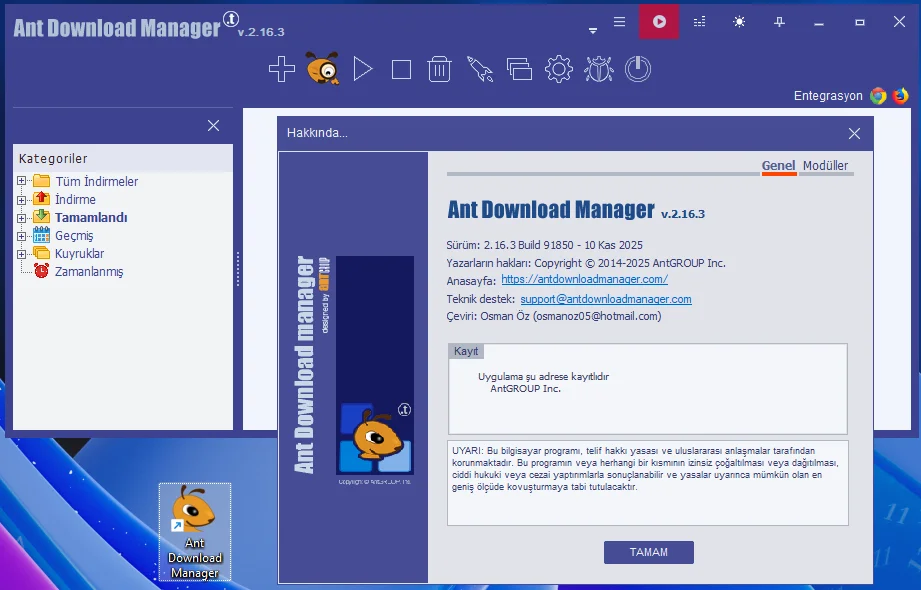Expand the Tüm İndirmeler tree node
The height and width of the screenshot is (590, 921).
point(22,181)
